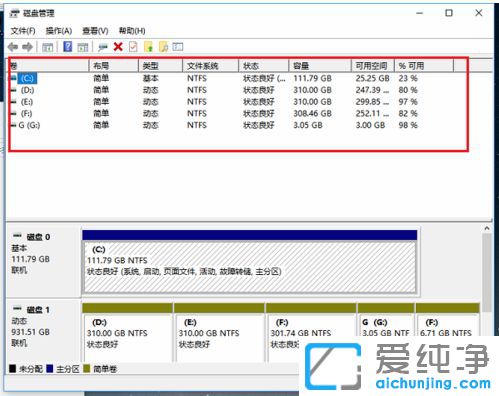This screenshot has width=499, height=396.
Task: Open the 帮助(H) menu
Action: point(132,31)
